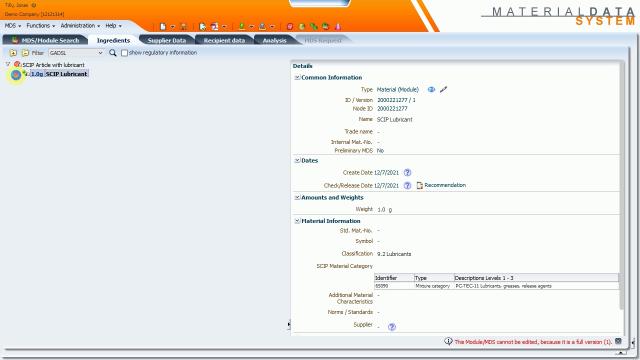Click the Mixture category cell
Image resolution: width=640 pixels, height=360 pixels.
coord(433,286)
